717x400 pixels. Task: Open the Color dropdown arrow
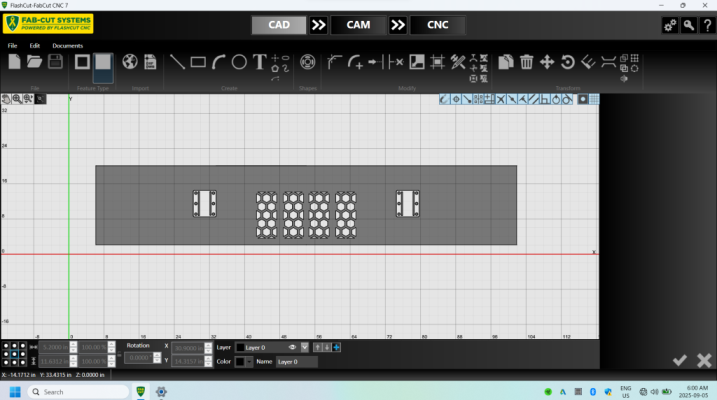pos(249,362)
